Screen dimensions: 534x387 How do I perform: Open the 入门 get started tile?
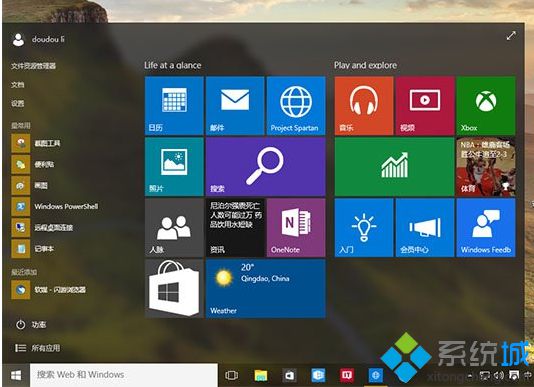(364, 228)
